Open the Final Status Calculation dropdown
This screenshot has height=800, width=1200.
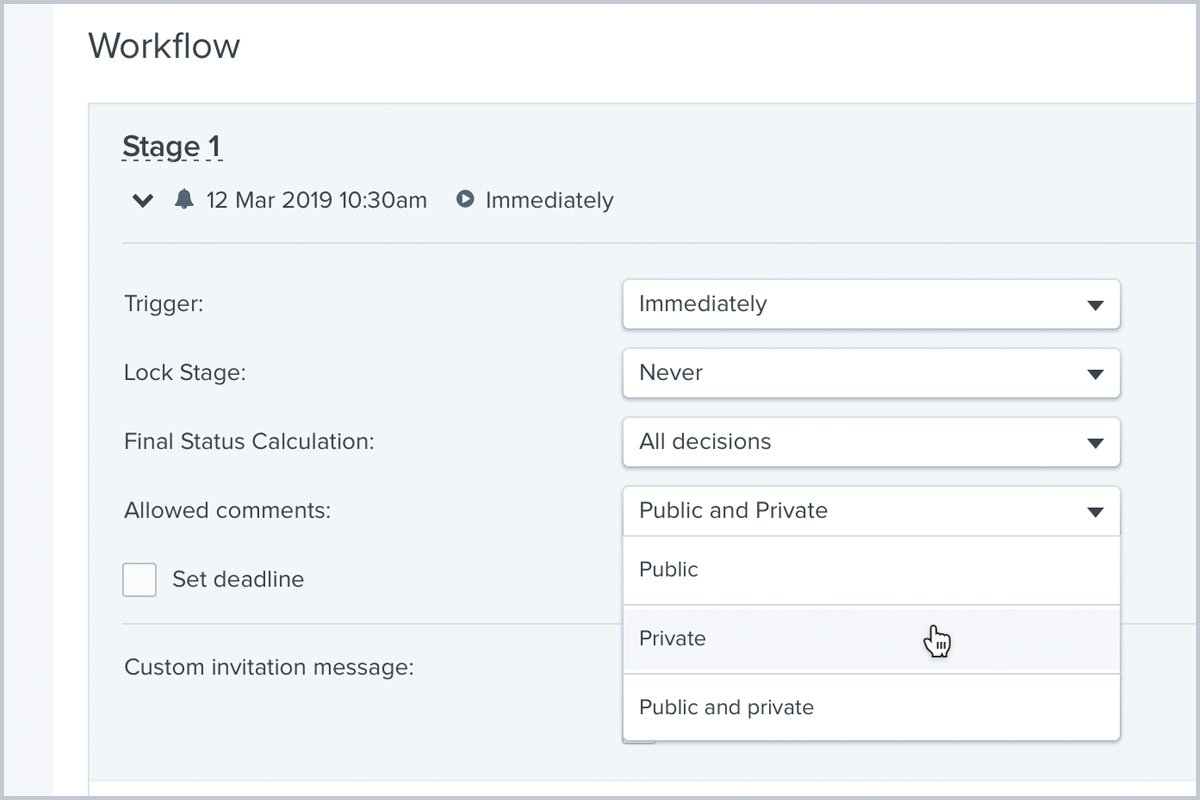click(x=870, y=442)
